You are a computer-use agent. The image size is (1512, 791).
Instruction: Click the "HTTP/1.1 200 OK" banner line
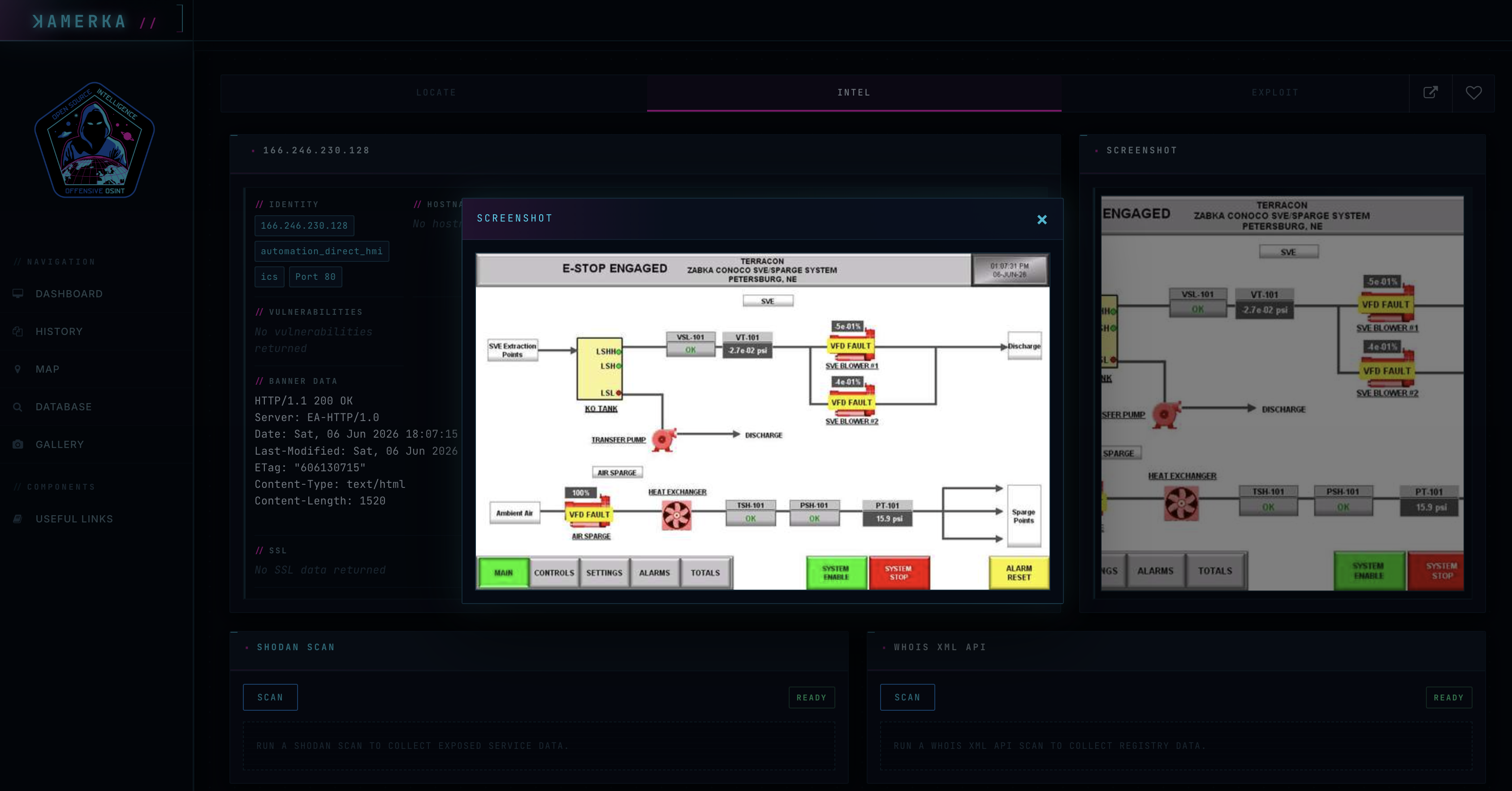click(x=303, y=400)
